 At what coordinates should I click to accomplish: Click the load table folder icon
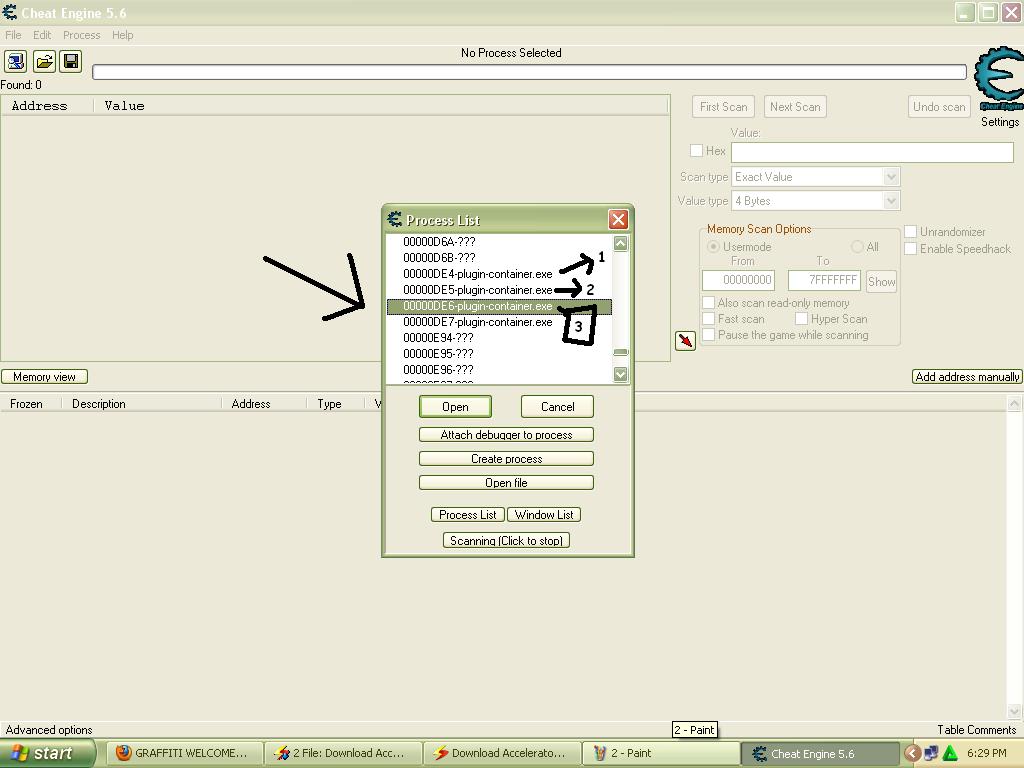click(x=44, y=61)
